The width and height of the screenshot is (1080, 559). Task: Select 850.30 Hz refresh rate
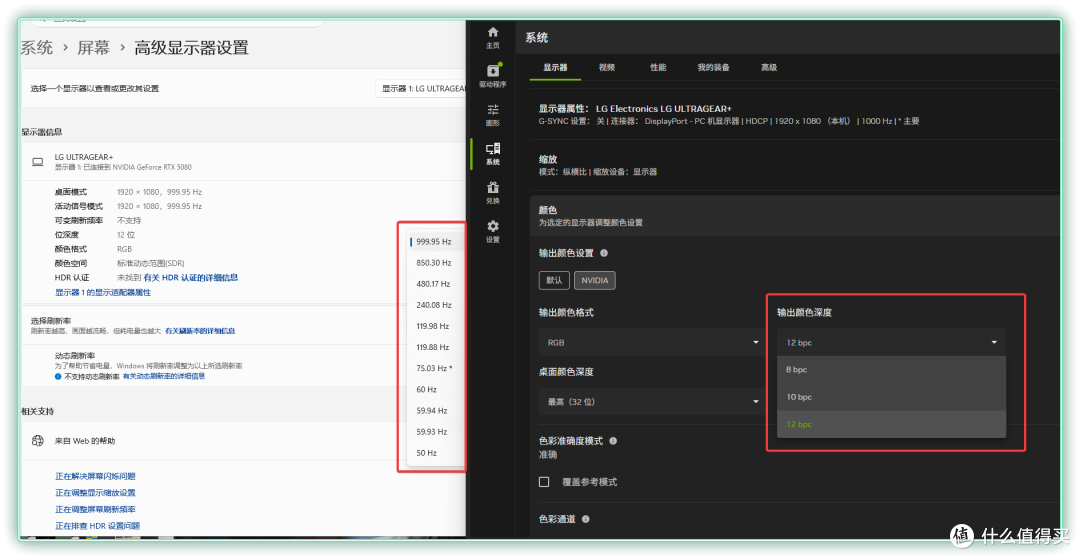coord(435,263)
